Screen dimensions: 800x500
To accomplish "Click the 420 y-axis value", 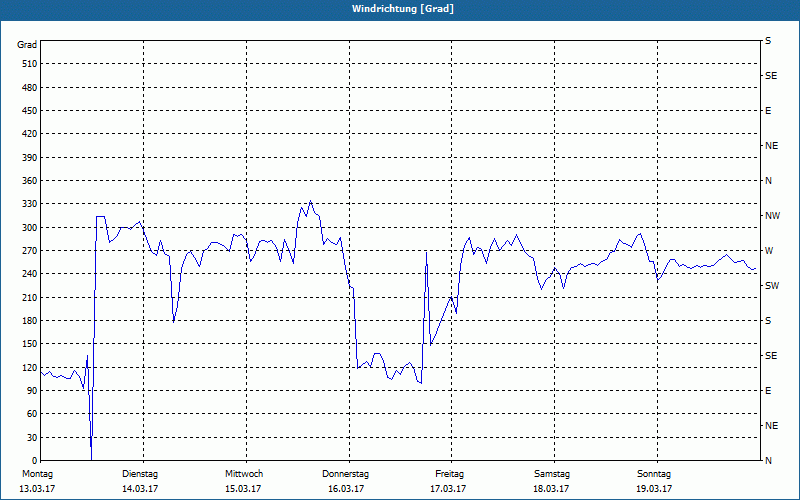I will click(x=30, y=134).
